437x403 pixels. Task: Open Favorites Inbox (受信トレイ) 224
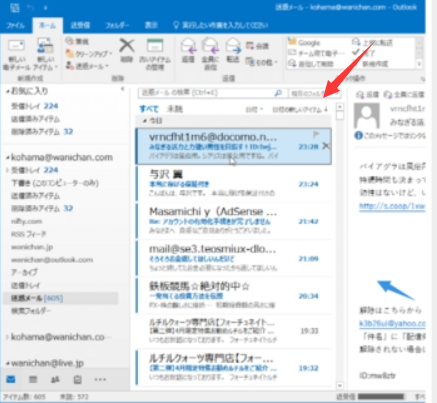35,106
